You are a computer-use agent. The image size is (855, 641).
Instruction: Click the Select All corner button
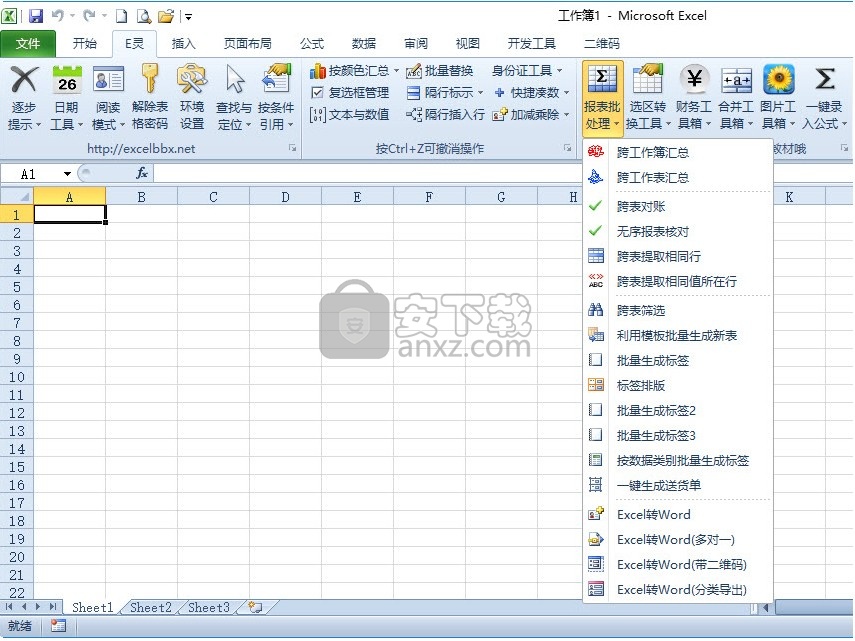(17, 196)
